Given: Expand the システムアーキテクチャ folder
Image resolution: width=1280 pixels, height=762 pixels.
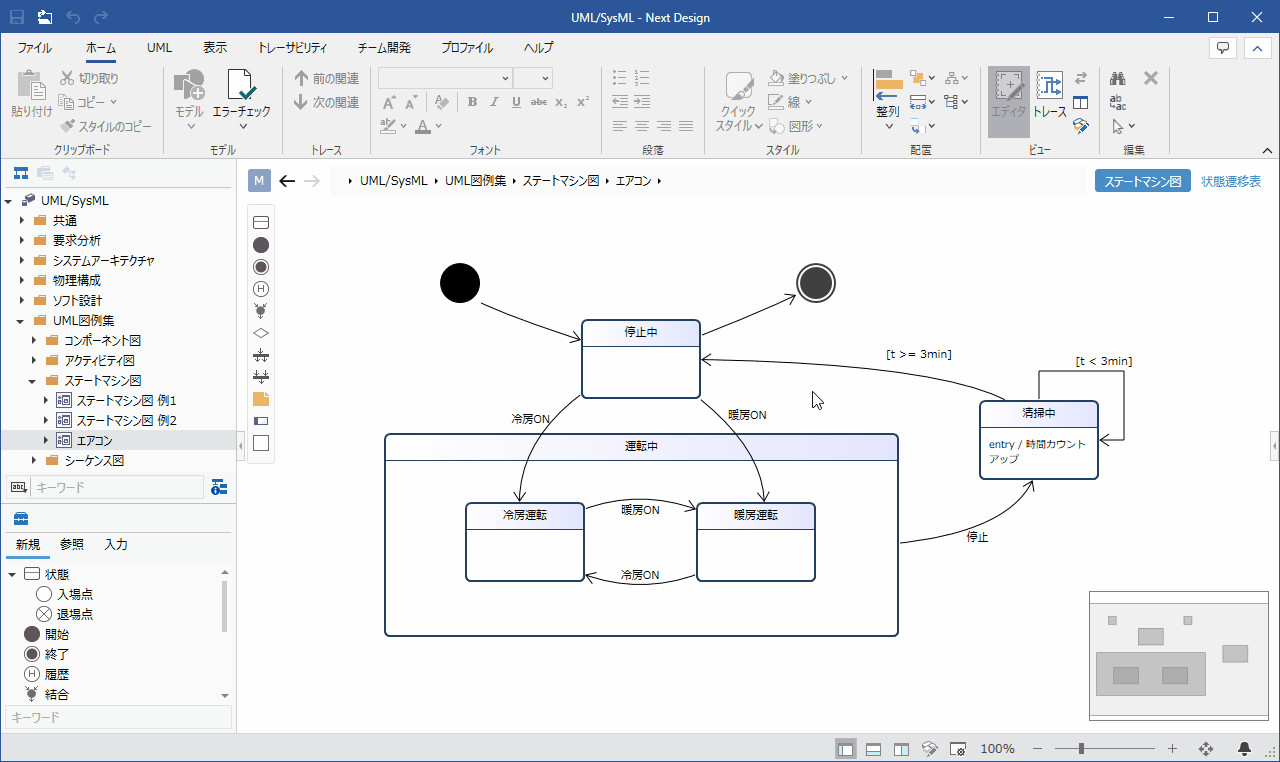Looking at the screenshot, I should pyautogui.click(x=21, y=260).
